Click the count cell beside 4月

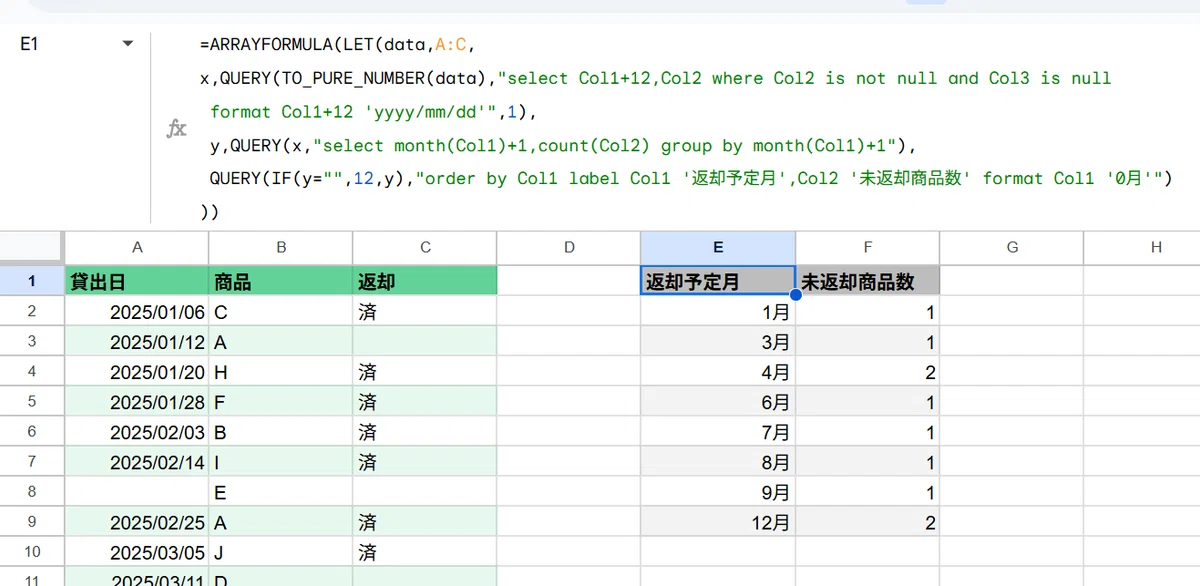click(868, 371)
